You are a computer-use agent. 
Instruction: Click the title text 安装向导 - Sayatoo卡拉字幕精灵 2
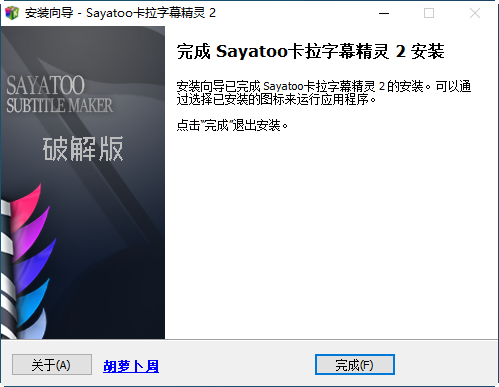click(x=120, y=13)
